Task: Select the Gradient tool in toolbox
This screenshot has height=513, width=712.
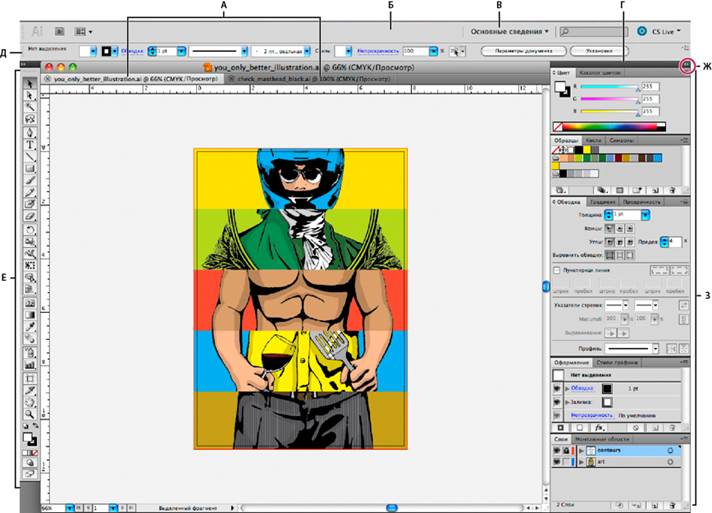Action: point(30,314)
